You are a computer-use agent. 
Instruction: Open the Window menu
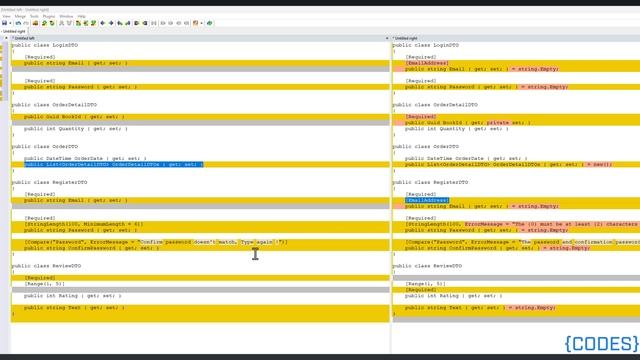click(x=66, y=16)
